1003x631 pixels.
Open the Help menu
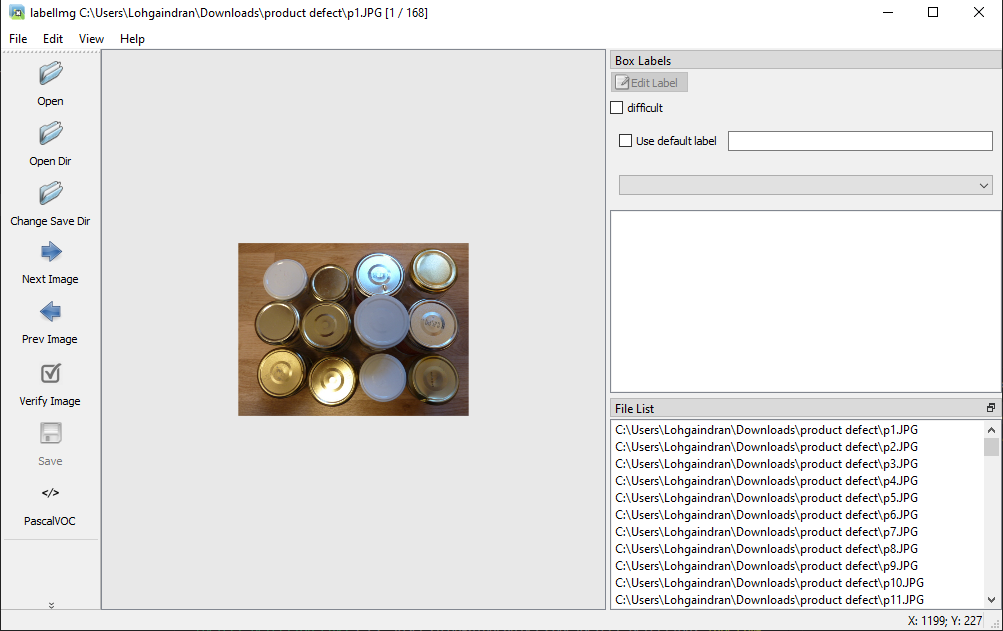[x=132, y=39]
